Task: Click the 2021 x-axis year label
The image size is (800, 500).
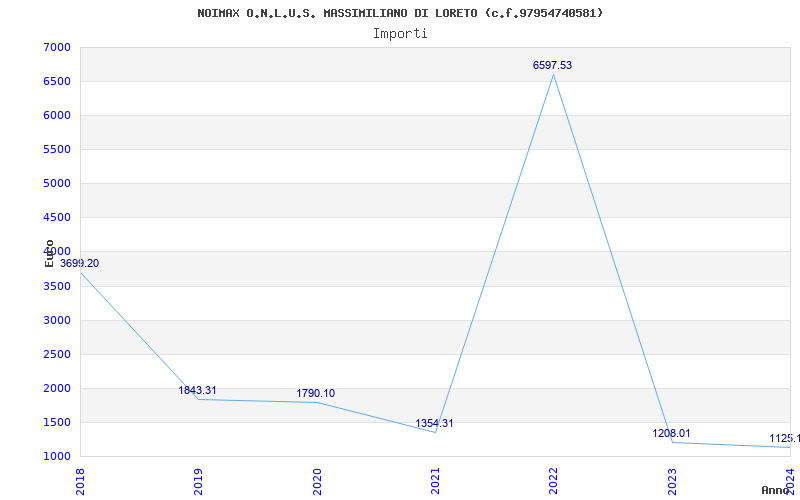Action: click(435, 481)
